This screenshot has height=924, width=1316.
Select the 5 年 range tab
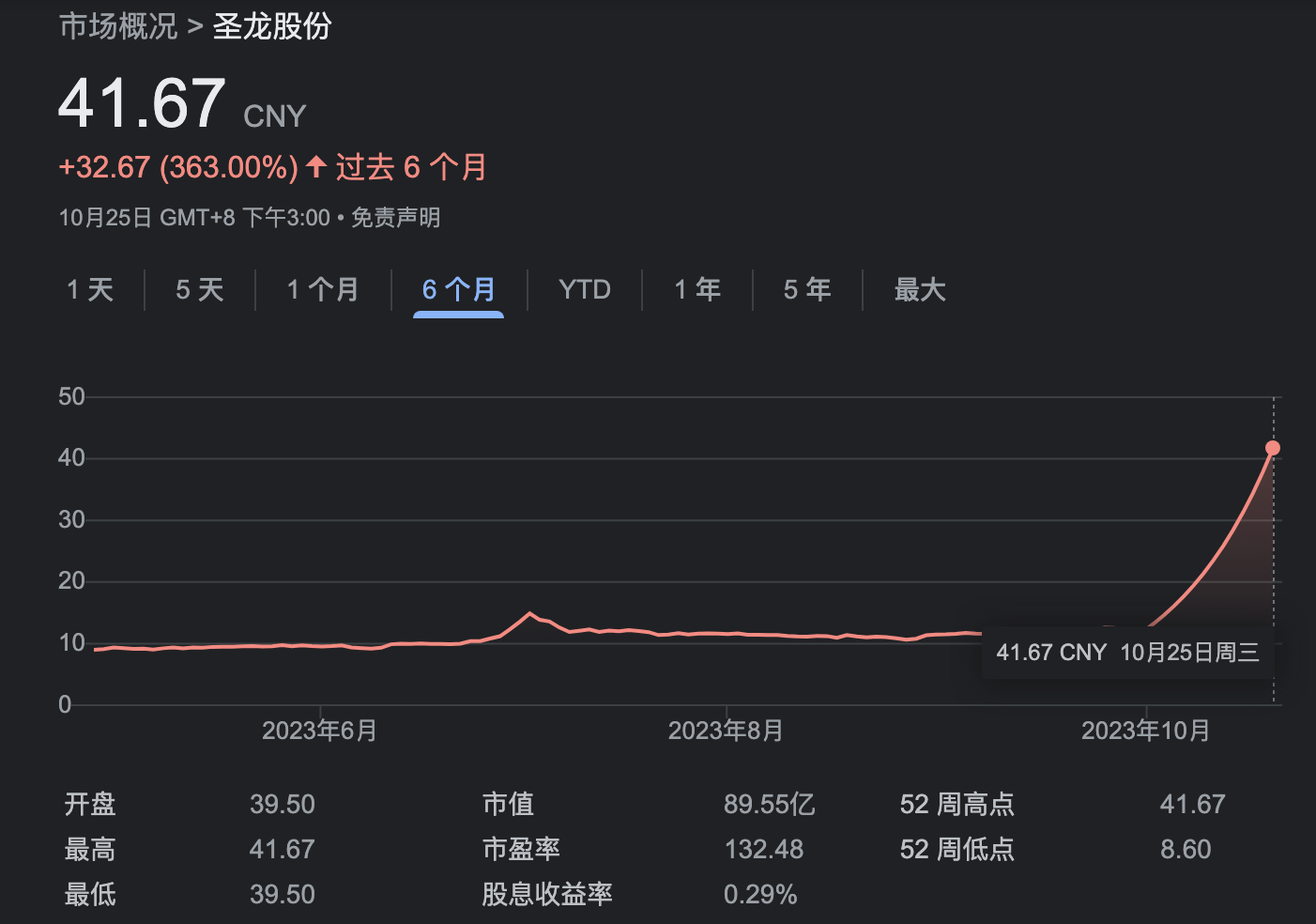(x=807, y=289)
